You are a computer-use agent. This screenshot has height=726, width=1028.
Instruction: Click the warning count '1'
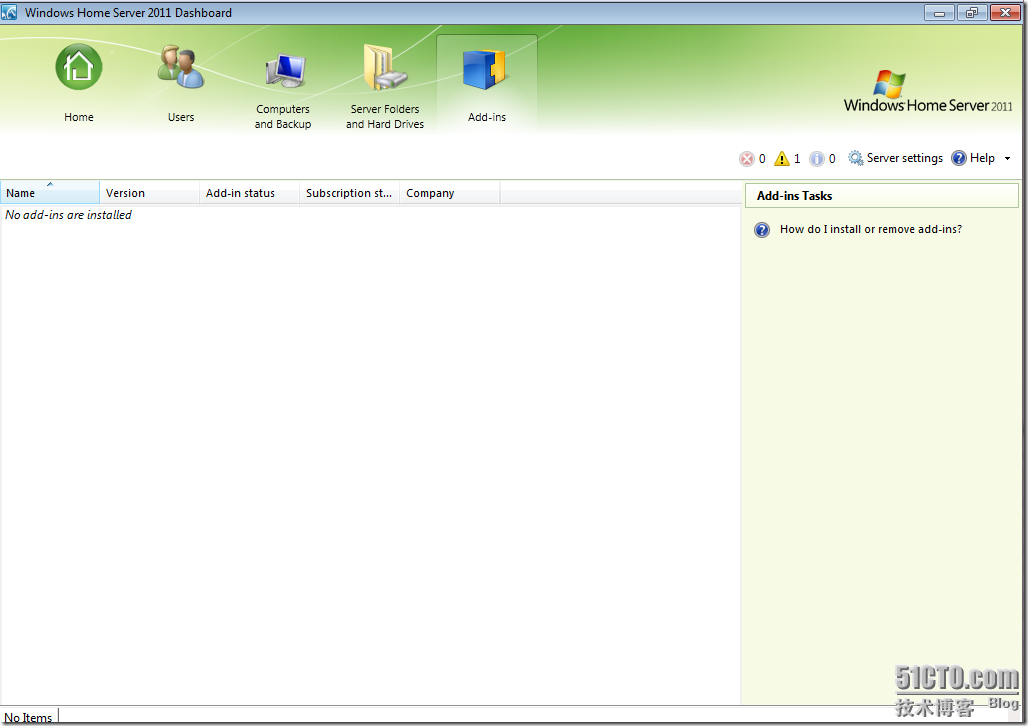pos(797,159)
